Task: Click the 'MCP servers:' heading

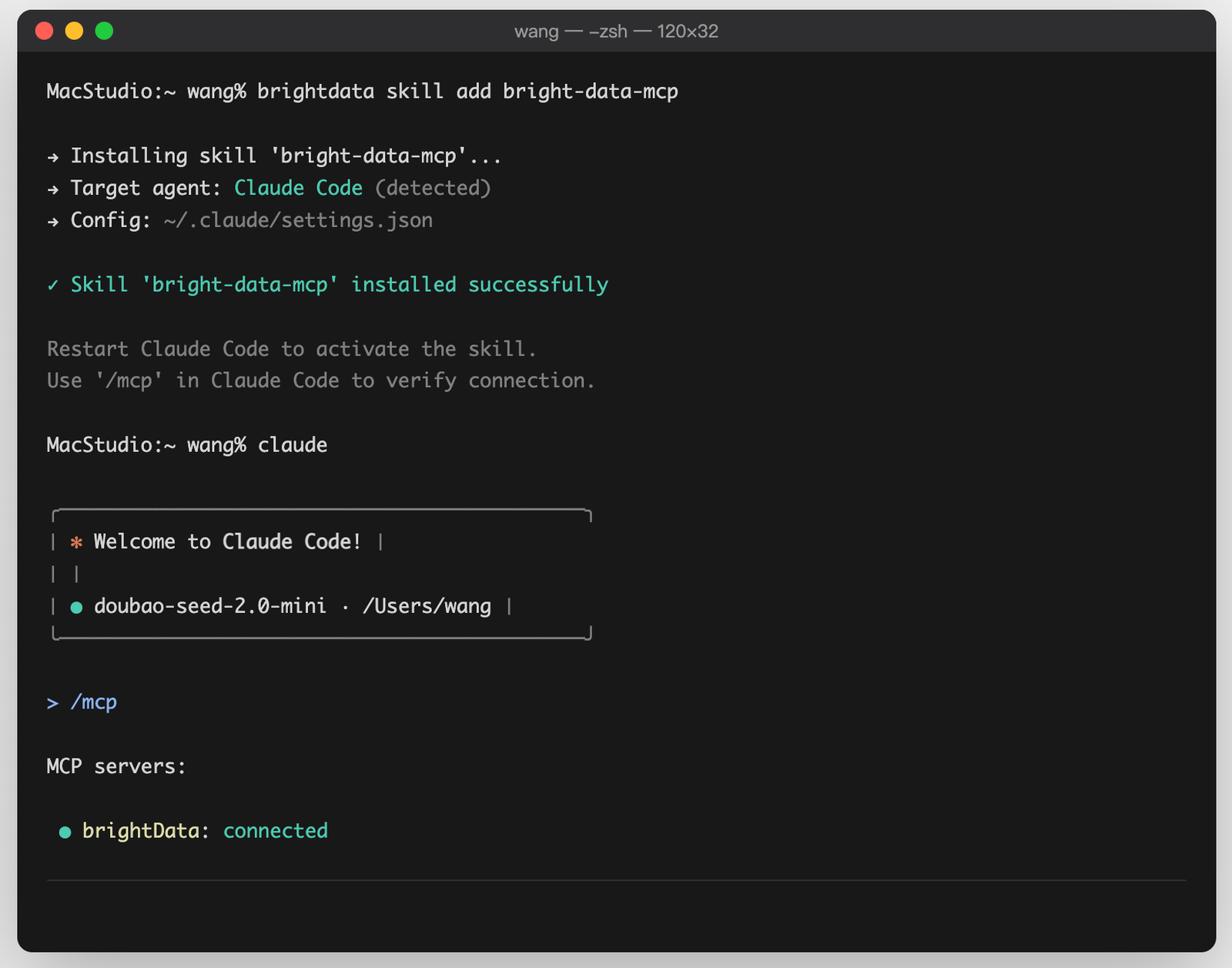Action: tap(116, 766)
